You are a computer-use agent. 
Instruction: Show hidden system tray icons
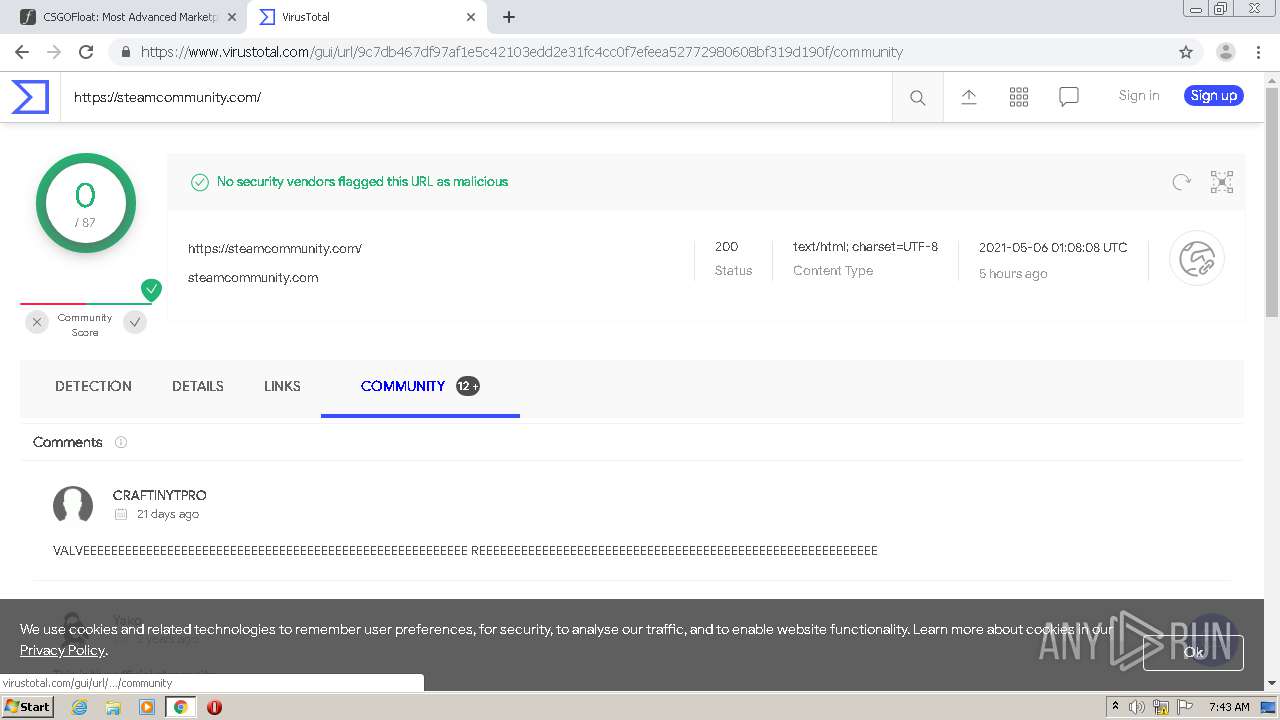coord(1115,707)
